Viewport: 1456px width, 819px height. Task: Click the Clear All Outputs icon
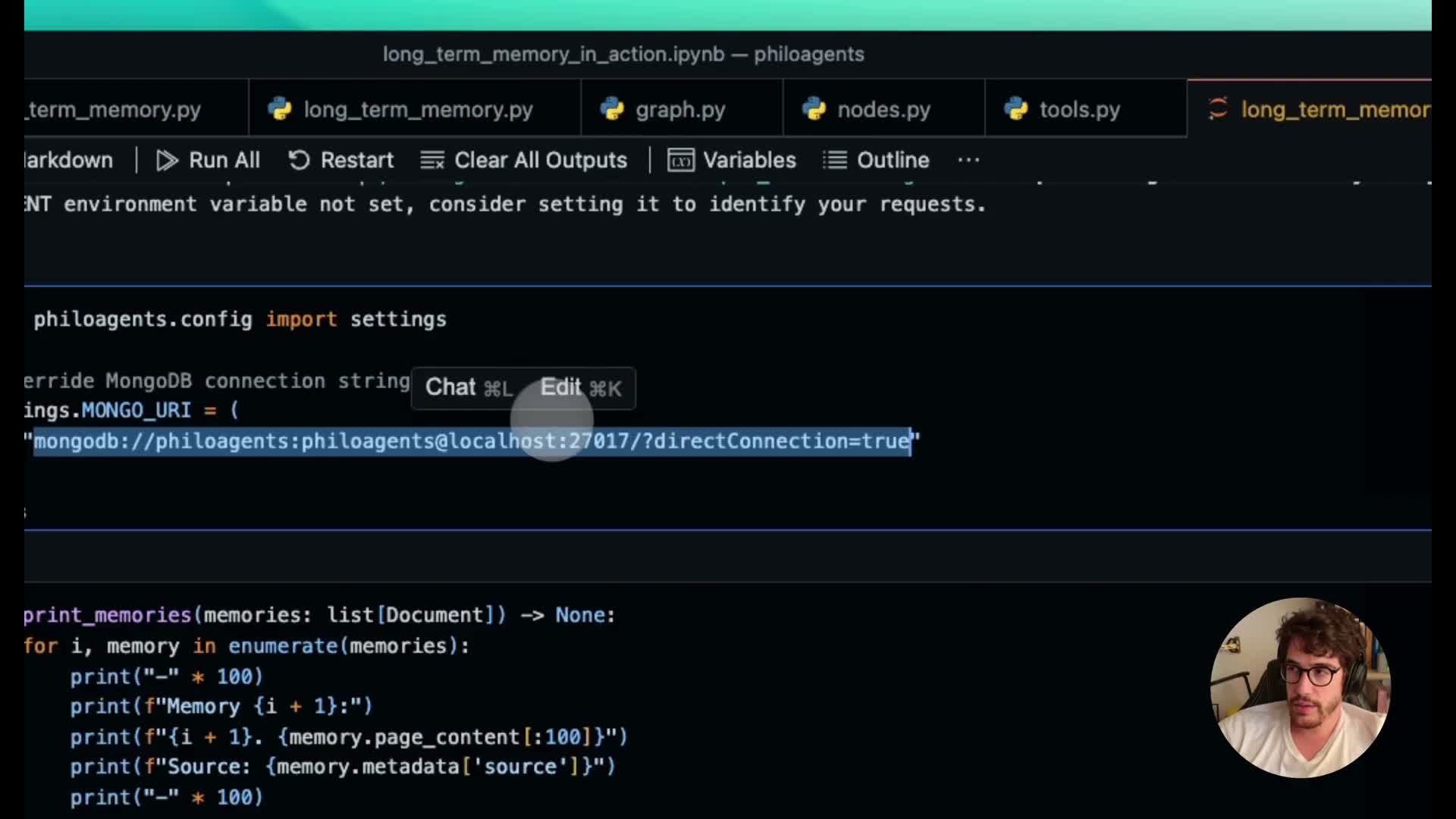(432, 160)
